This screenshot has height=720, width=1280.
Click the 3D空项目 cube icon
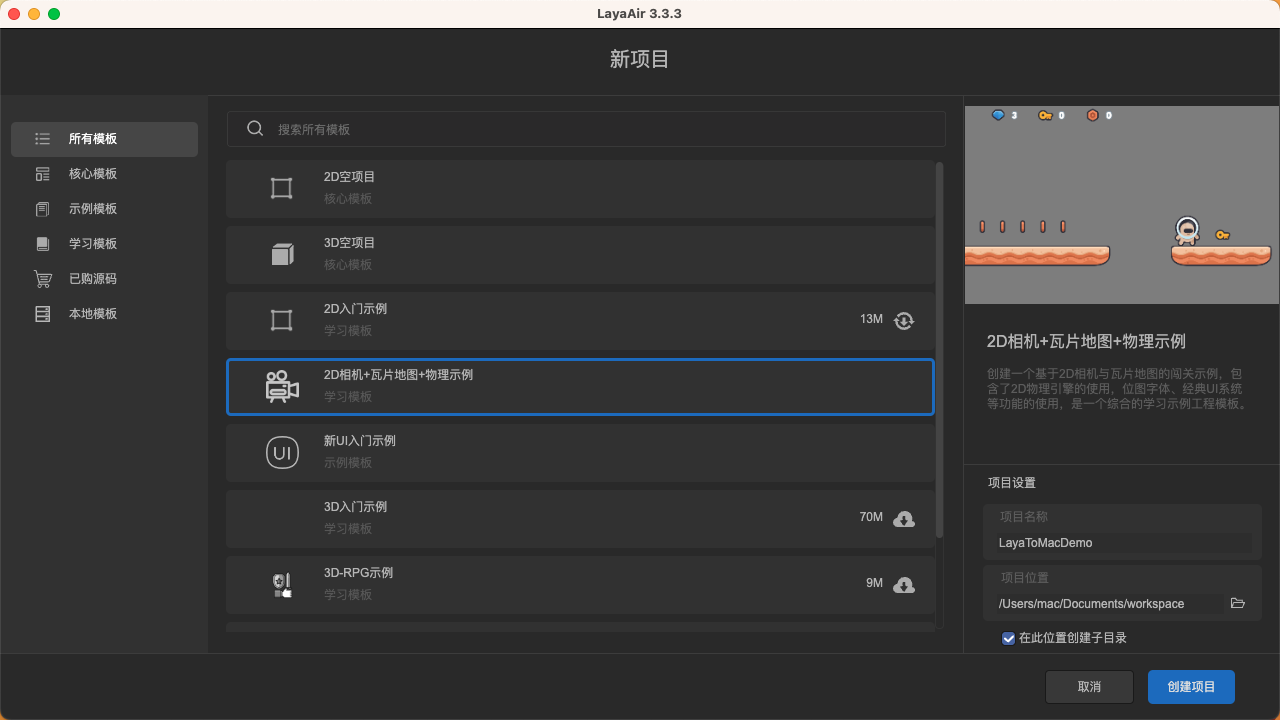(x=282, y=254)
